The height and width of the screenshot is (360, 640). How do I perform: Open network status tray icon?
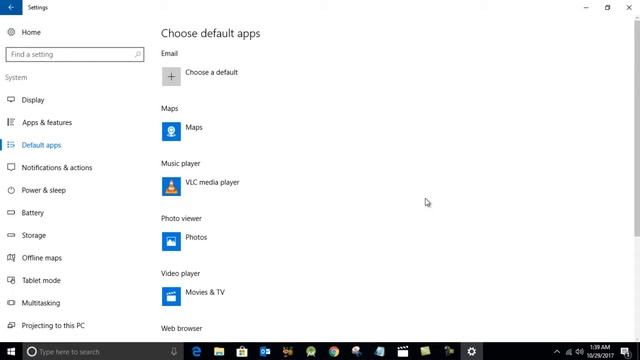point(569,351)
